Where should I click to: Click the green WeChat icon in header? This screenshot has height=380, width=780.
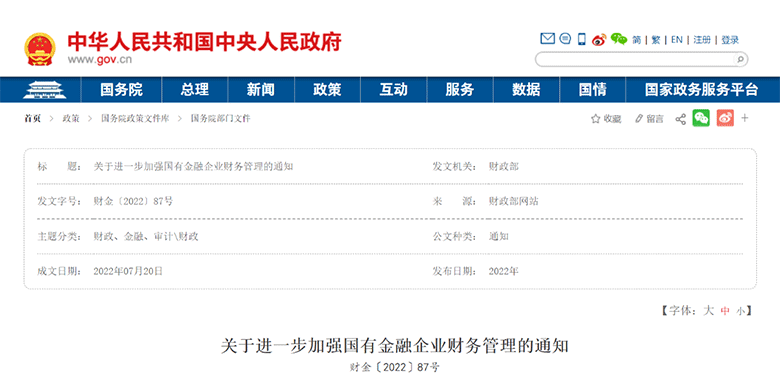coord(618,39)
